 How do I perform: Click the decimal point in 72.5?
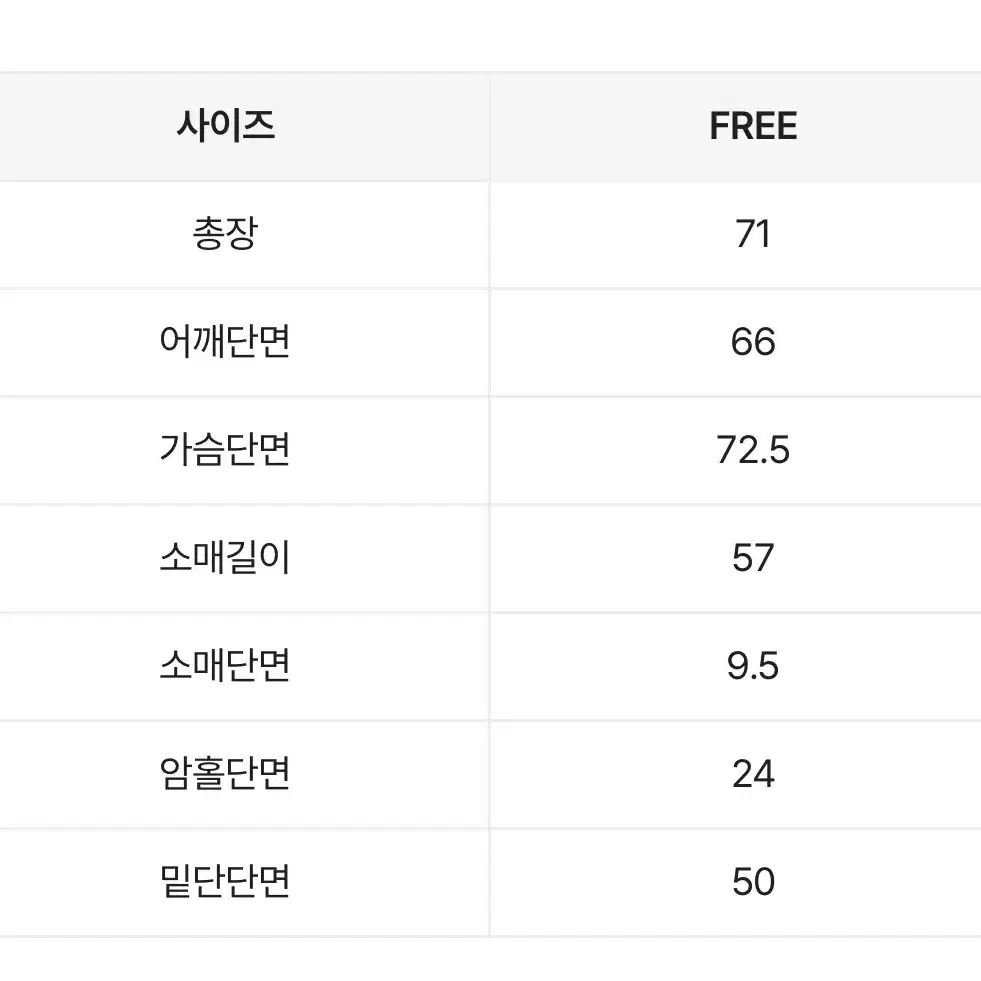coord(763,462)
